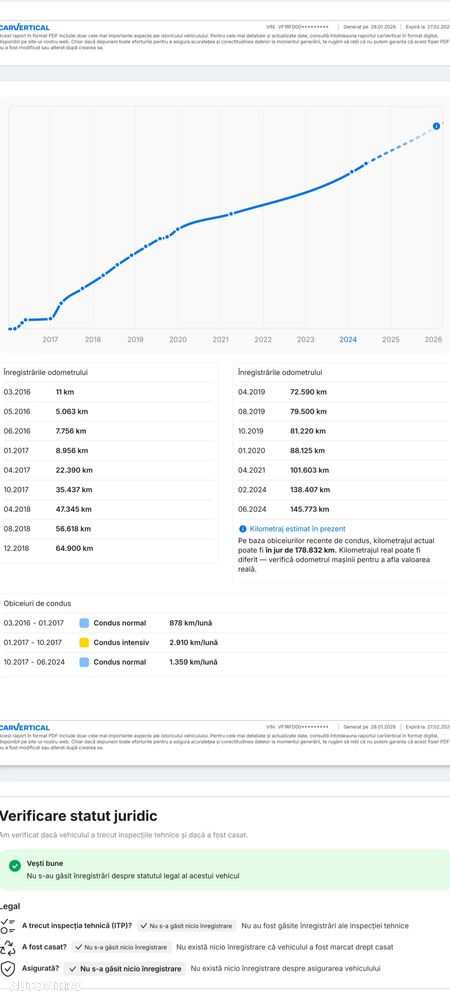Click the blue info marker on the chart's end
450x1000 pixels.
[436, 126]
